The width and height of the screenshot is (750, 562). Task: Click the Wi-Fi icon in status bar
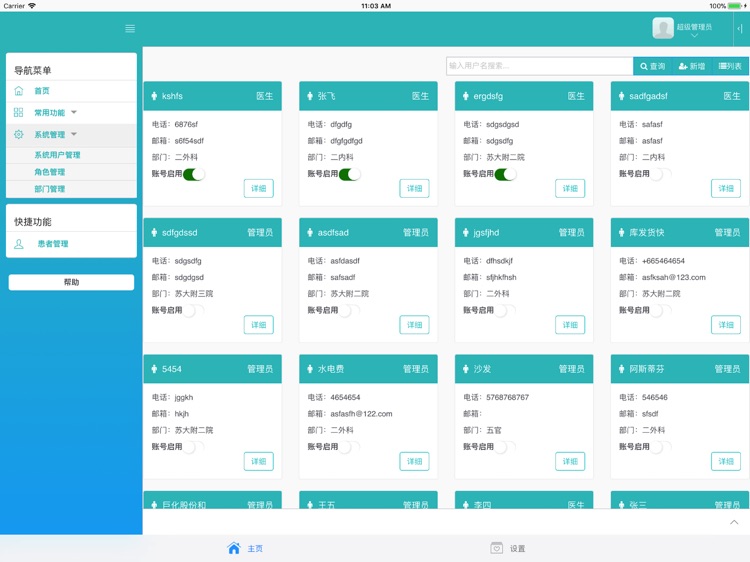click(32, 6)
